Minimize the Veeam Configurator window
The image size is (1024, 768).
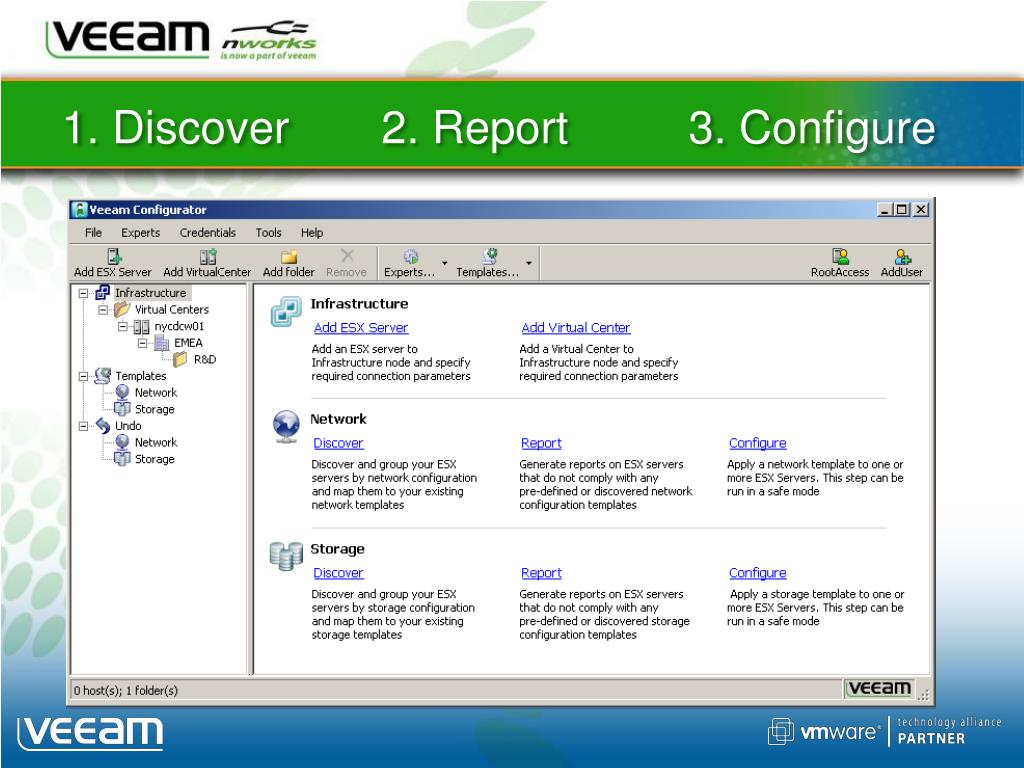click(885, 210)
